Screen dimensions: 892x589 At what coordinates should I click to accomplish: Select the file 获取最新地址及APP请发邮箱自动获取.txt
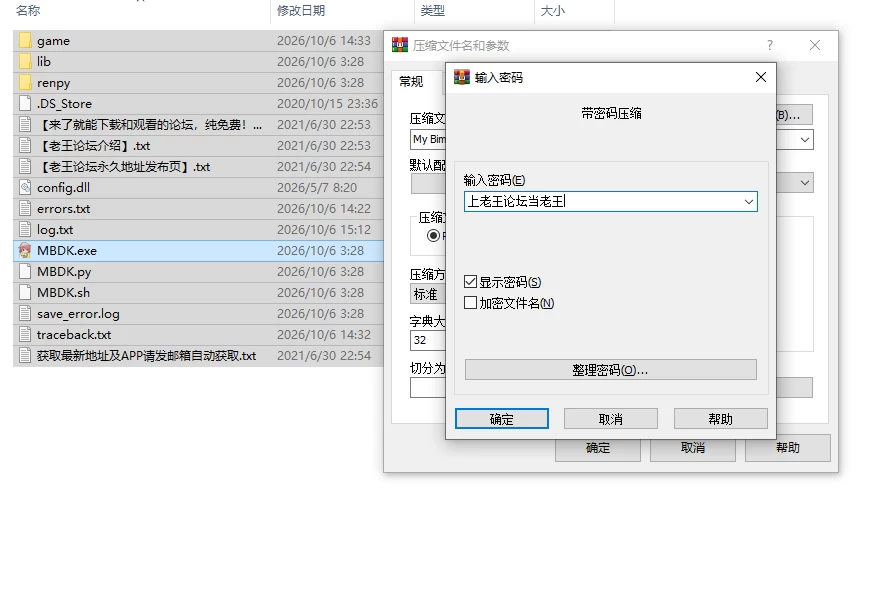tap(146, 356)
